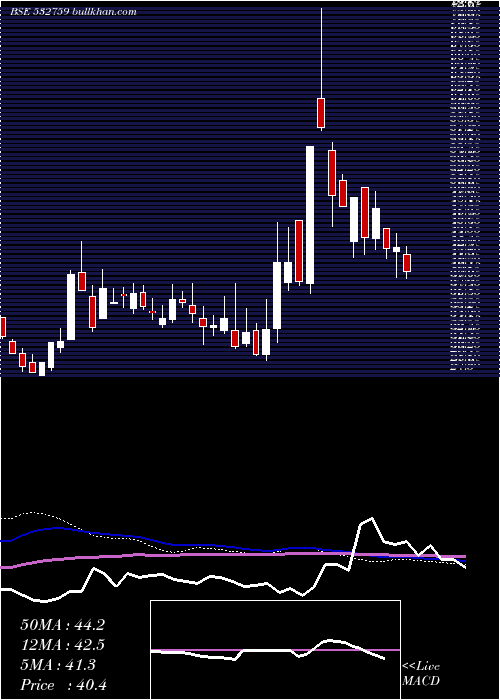Select the 5MA : 41.3 value
Screen dimensions: 500x700
pyautogui.click(x=58, y=665)
